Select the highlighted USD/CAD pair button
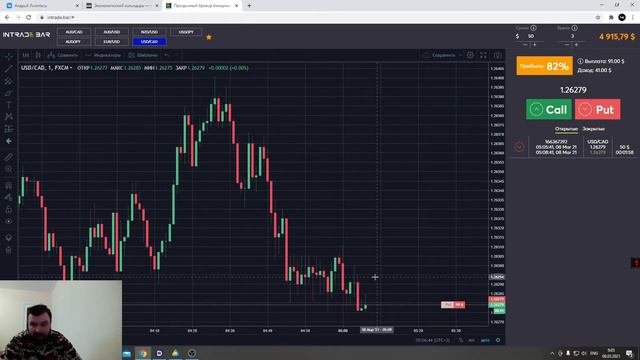Screen dimensions: 640x360 [149, 42]
